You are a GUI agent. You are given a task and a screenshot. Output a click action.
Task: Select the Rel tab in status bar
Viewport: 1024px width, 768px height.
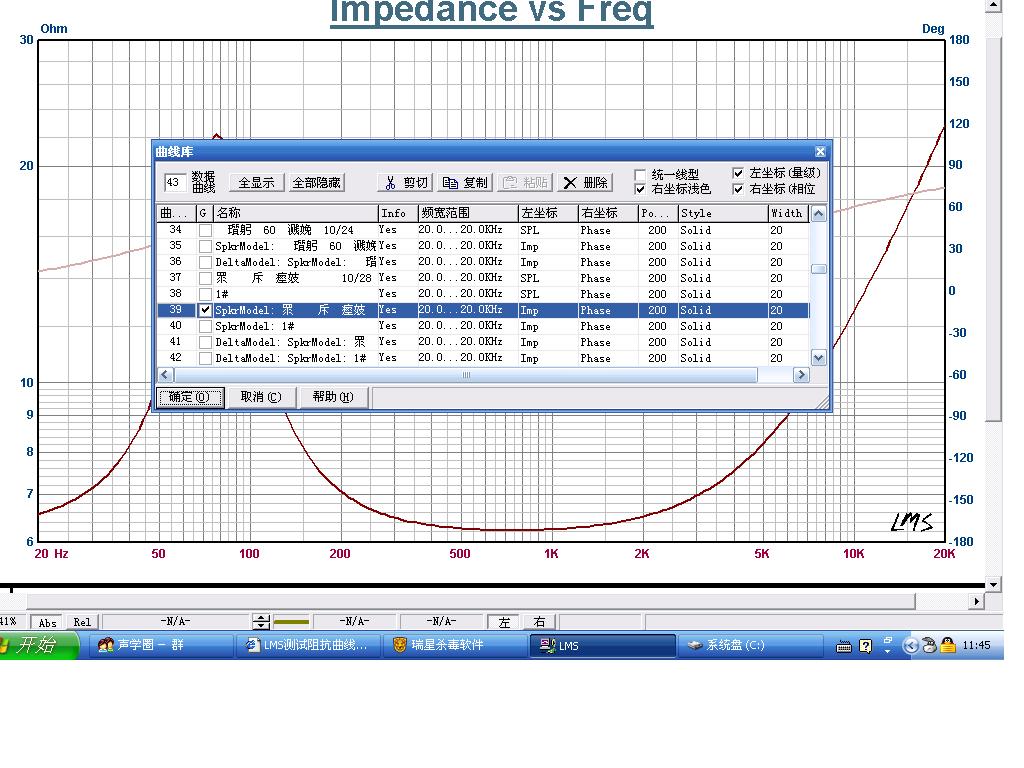coord(82,622)
